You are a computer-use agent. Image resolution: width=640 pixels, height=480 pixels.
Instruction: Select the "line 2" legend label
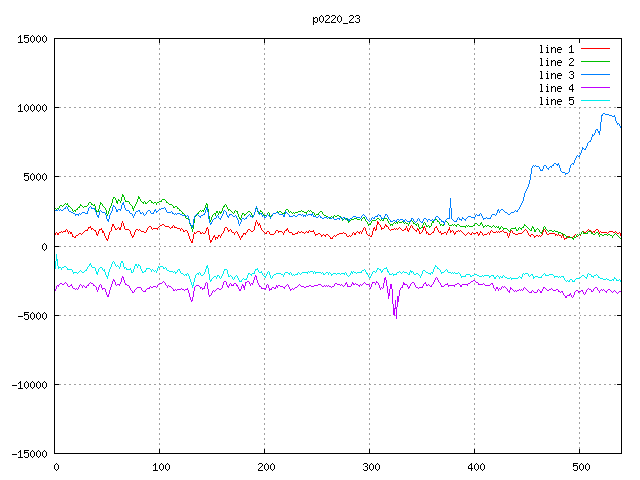[x=557, y=62]
